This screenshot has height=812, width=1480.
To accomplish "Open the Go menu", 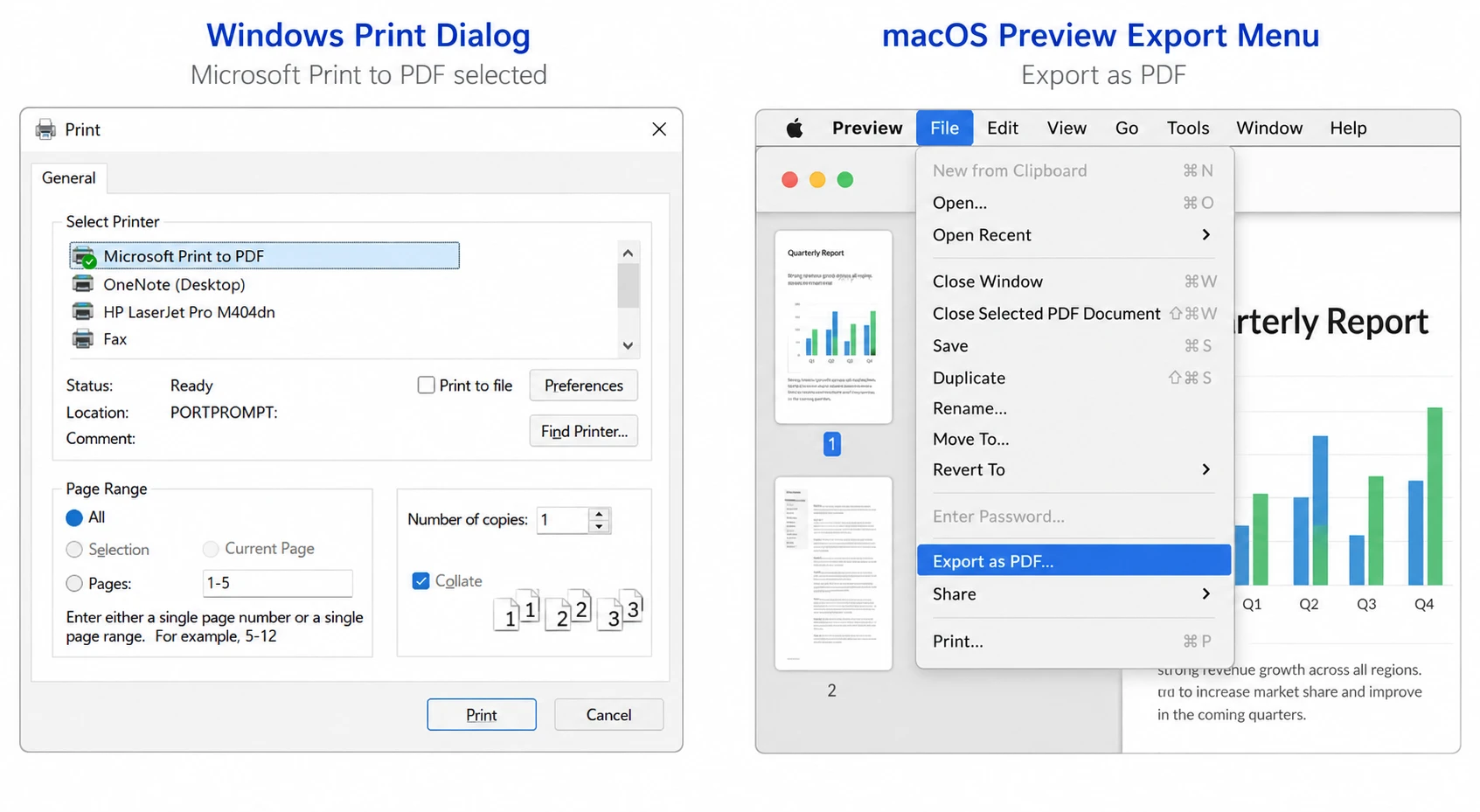I will 1127,128.
